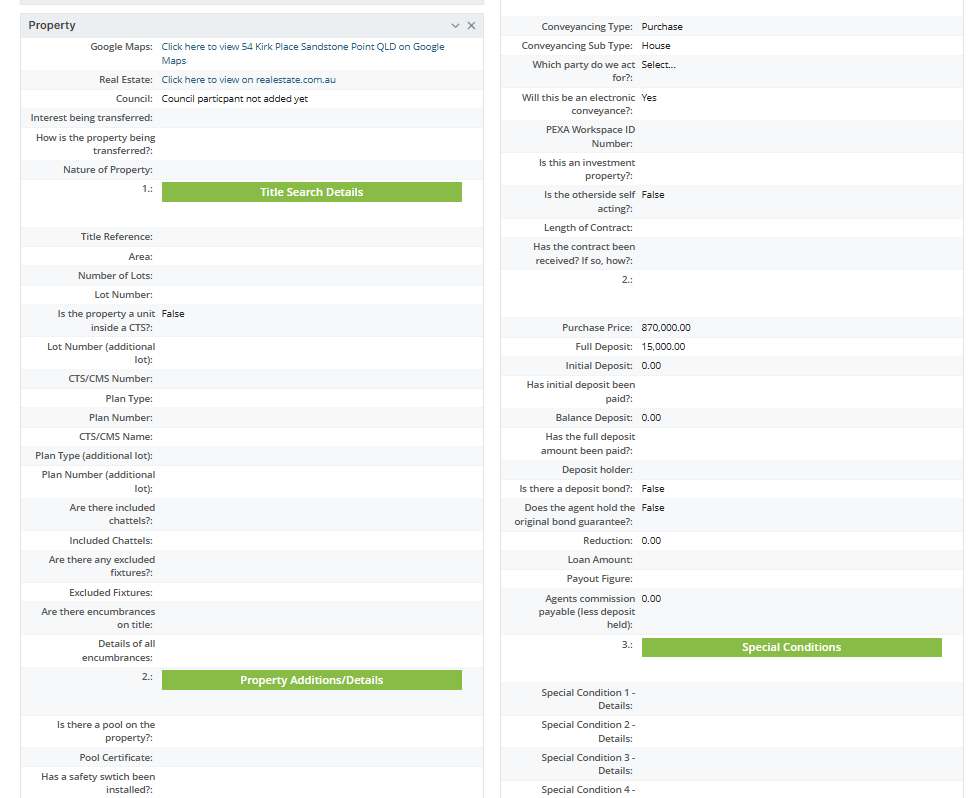Image resolution: width=979 pixels, height=798 pixels.
Task: Edit the Reduction value 0.00
Action: [x=651, y=541]
